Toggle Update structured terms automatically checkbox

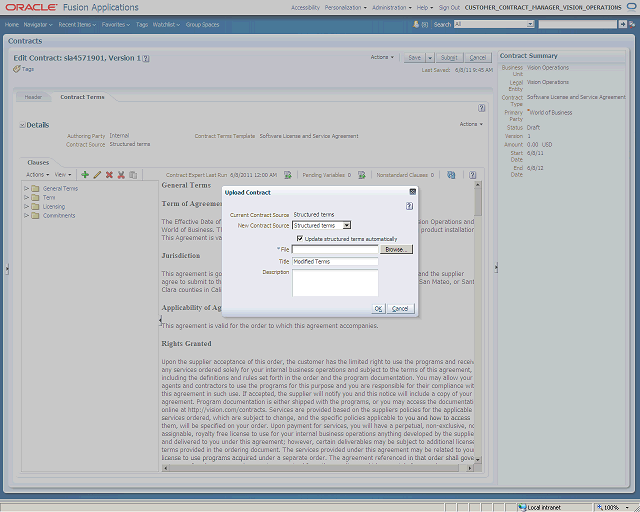pyautogui.click(x=300, y=238)
